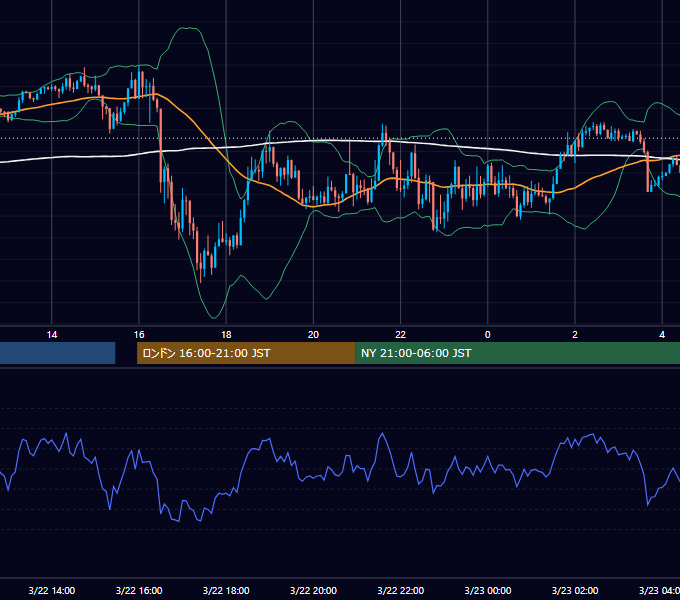680x600 pixels.
Task: Click the ロンドン 16:00-21:00 JST session bar
Action: pos(246,353)
